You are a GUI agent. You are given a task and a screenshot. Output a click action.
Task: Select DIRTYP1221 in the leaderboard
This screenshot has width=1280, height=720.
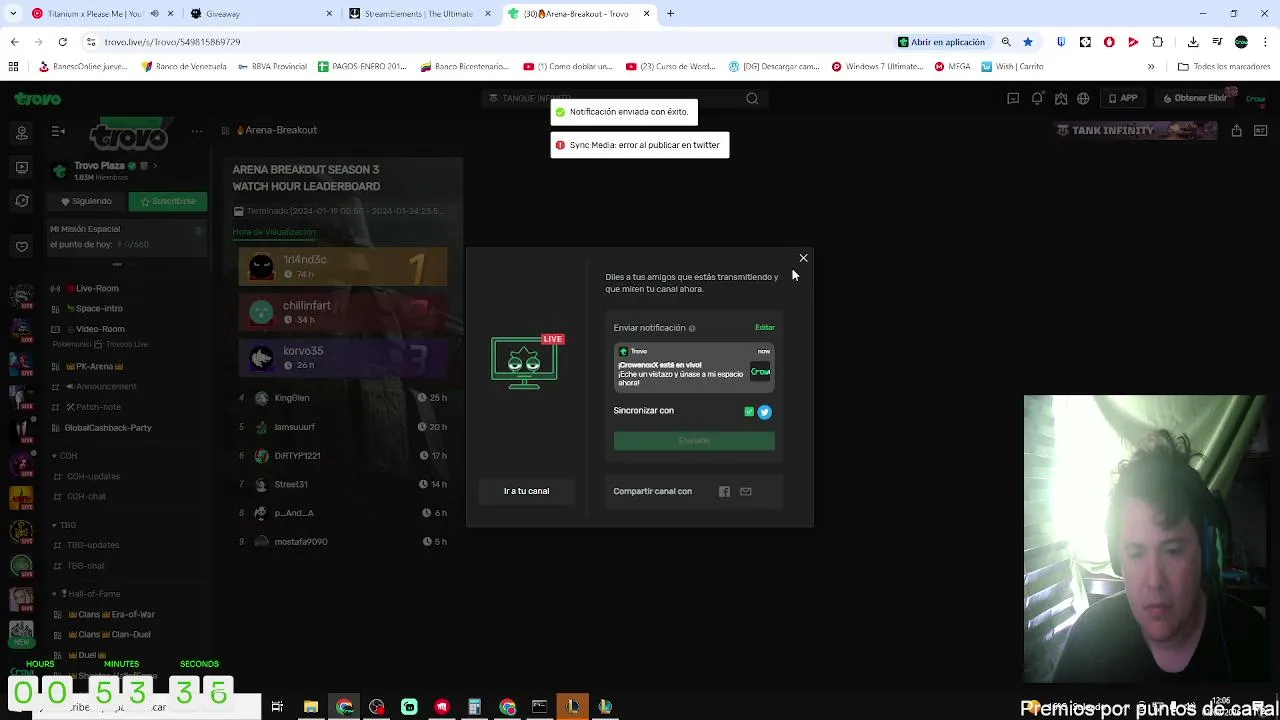click(343, 456)
